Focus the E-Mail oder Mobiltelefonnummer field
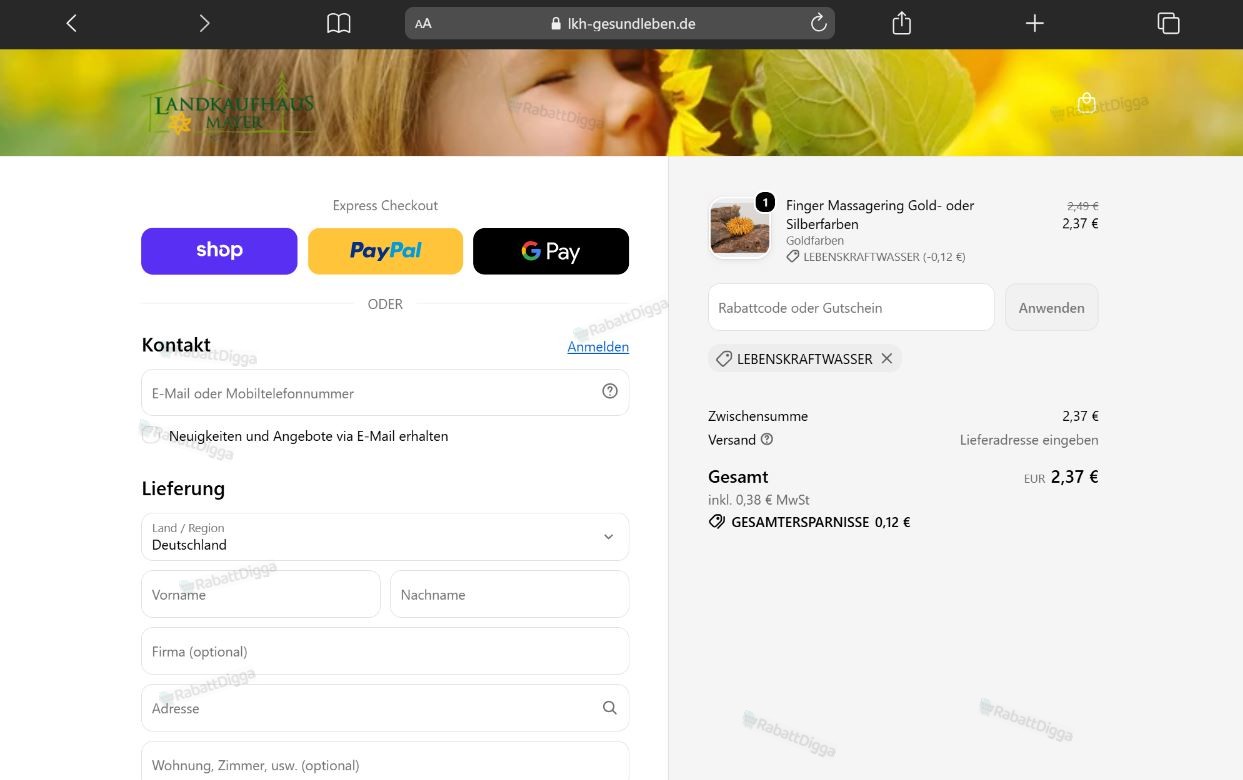1243x780 pixels. click(385, 393)
